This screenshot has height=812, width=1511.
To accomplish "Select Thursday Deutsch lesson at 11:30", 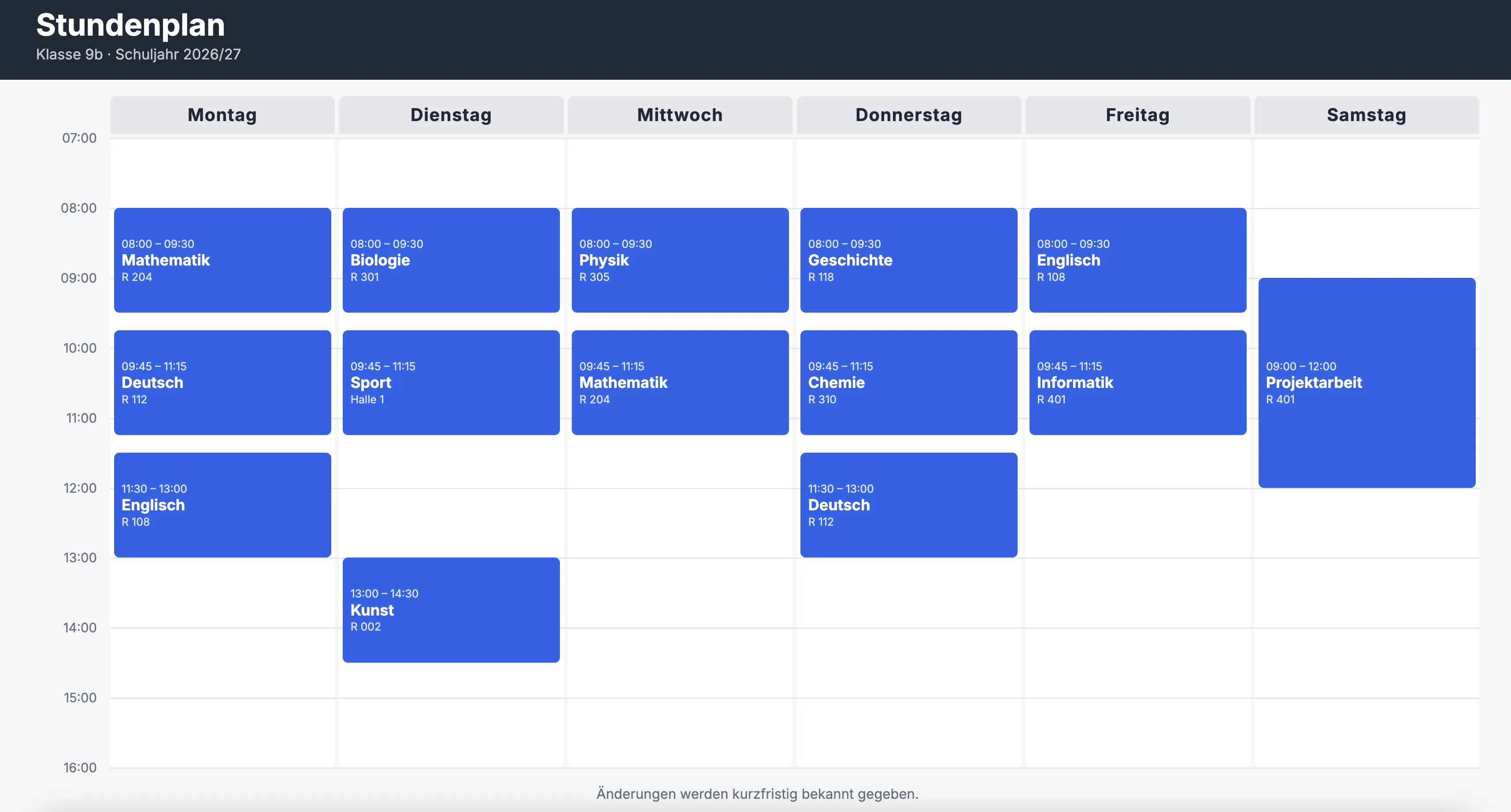I will click(x=909, y=505).
